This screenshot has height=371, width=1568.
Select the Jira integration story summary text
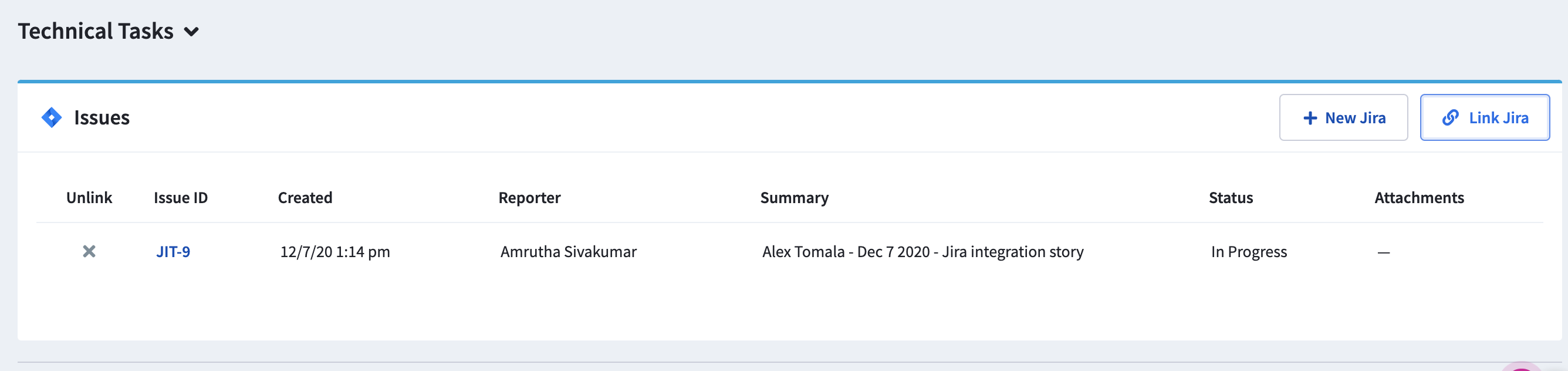922,252
